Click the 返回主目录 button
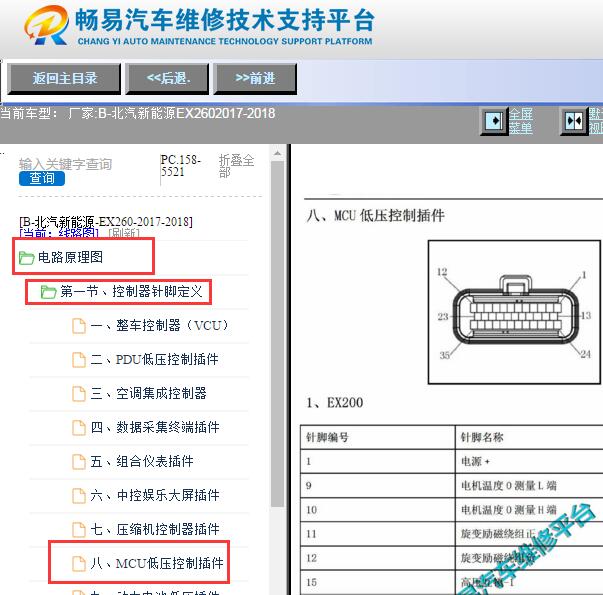The height and width of the screenshot is (595, 603). tap(64, 78)
